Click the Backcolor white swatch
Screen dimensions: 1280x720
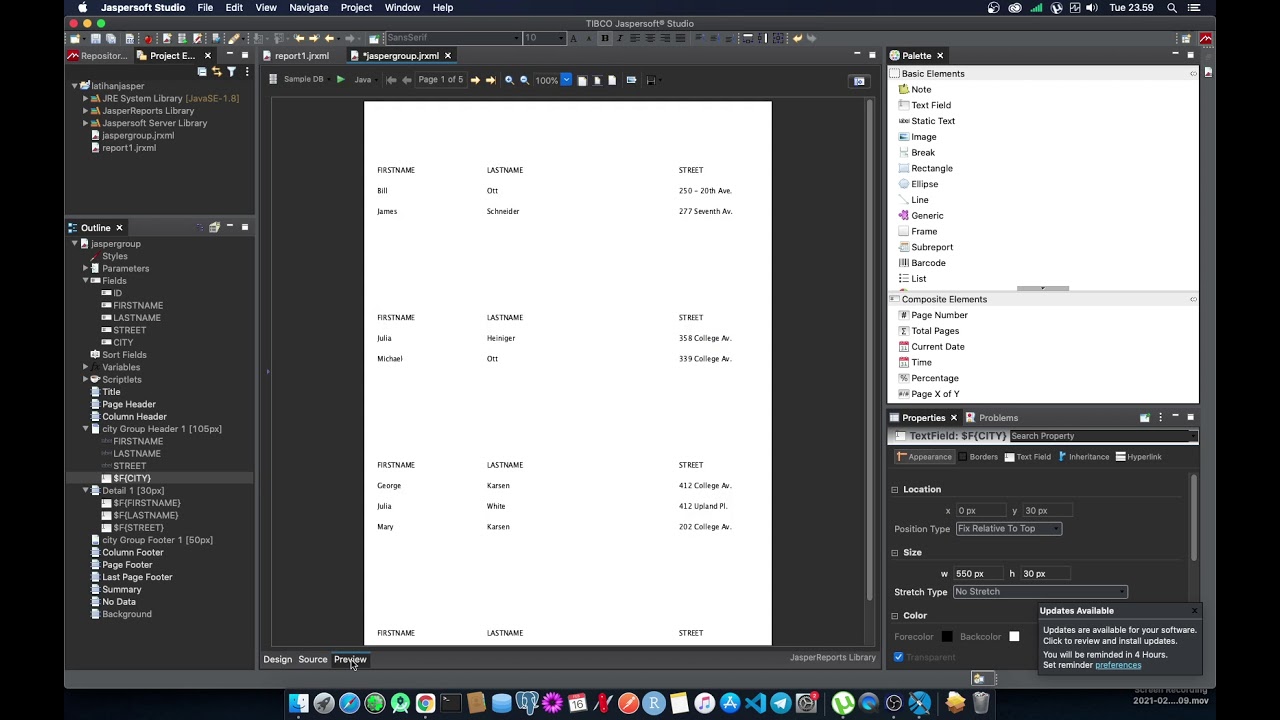click(x=1014, y=637)
